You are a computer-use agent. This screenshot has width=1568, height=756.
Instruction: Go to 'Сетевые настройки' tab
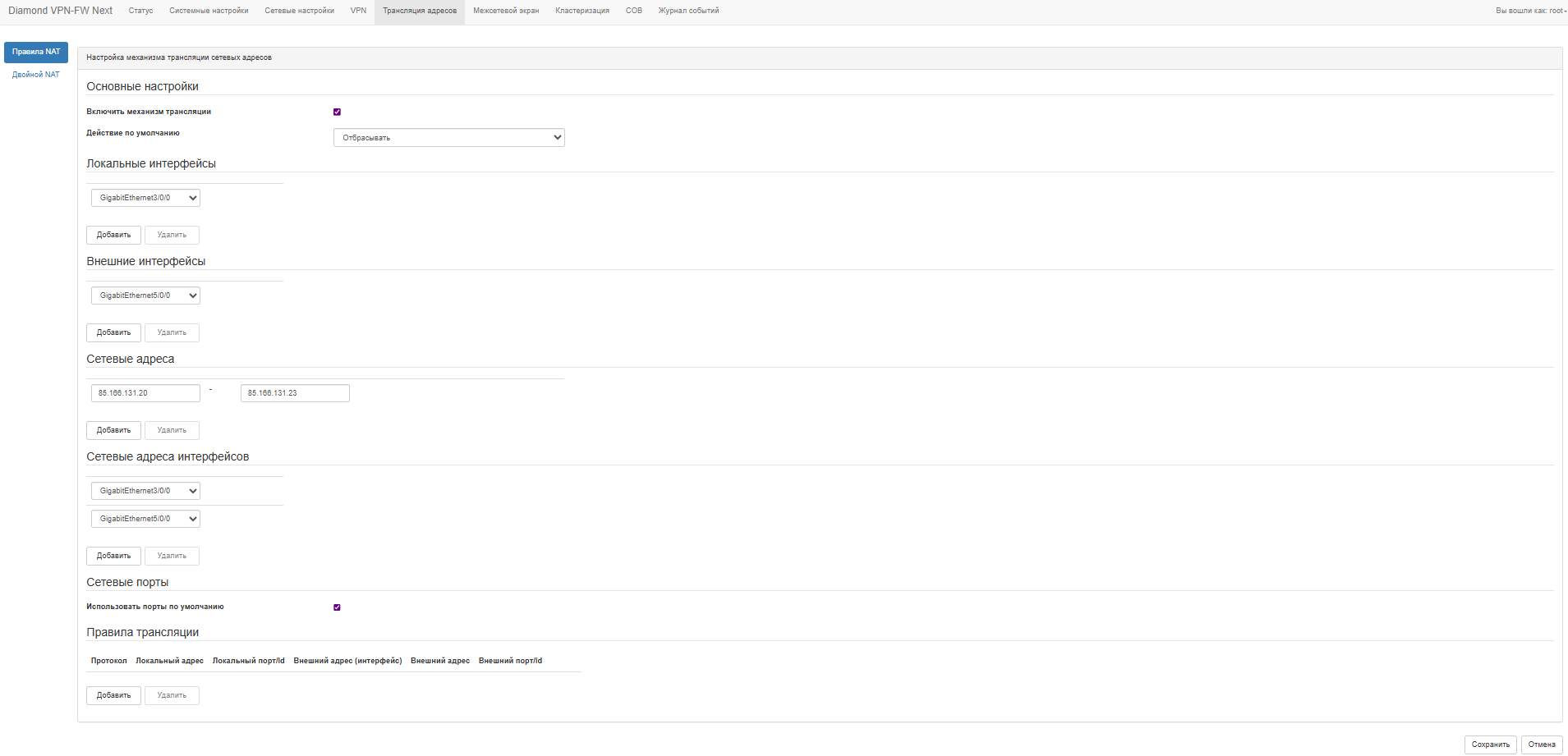[x=299, y=11]
